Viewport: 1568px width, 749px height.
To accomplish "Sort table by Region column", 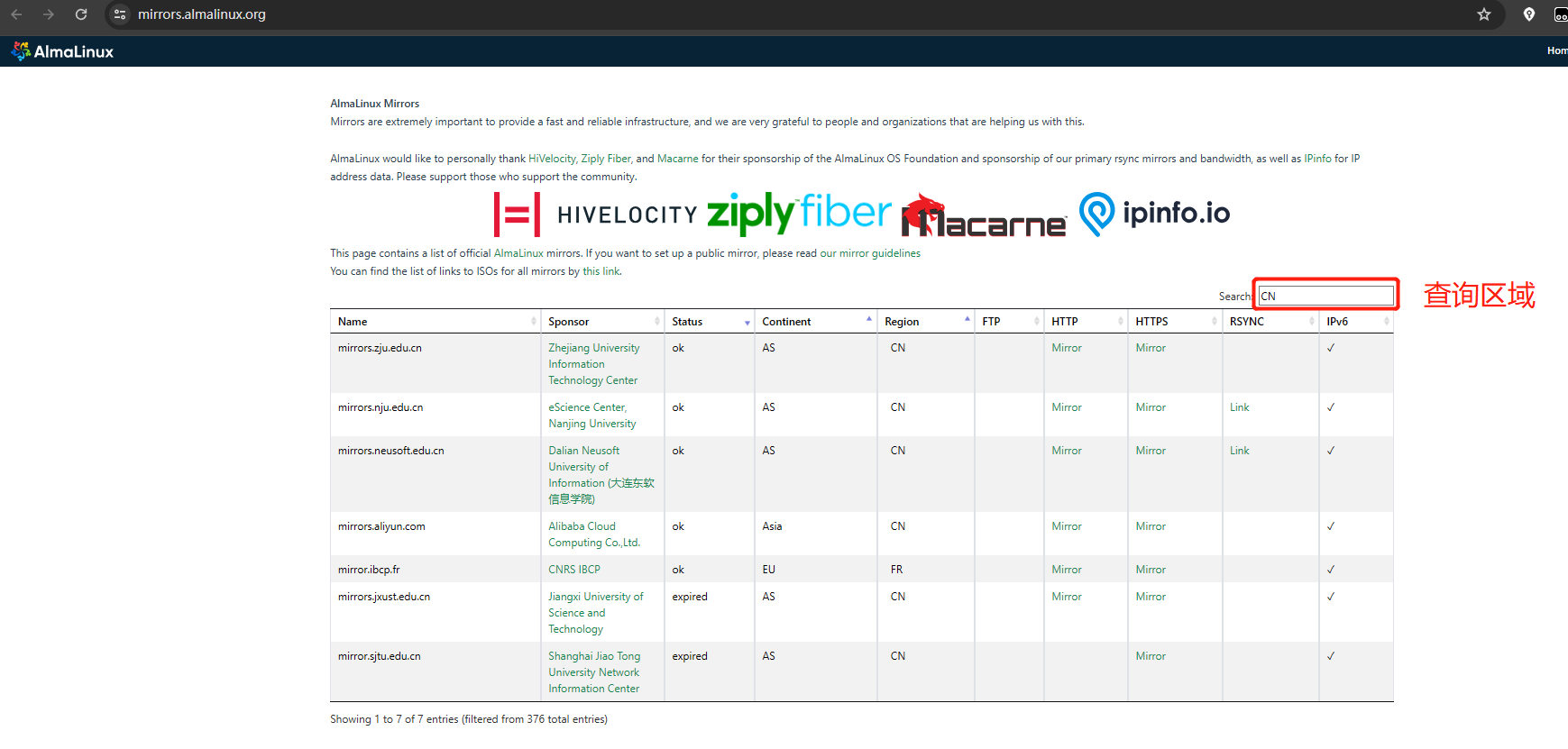I will pos(926,322).
